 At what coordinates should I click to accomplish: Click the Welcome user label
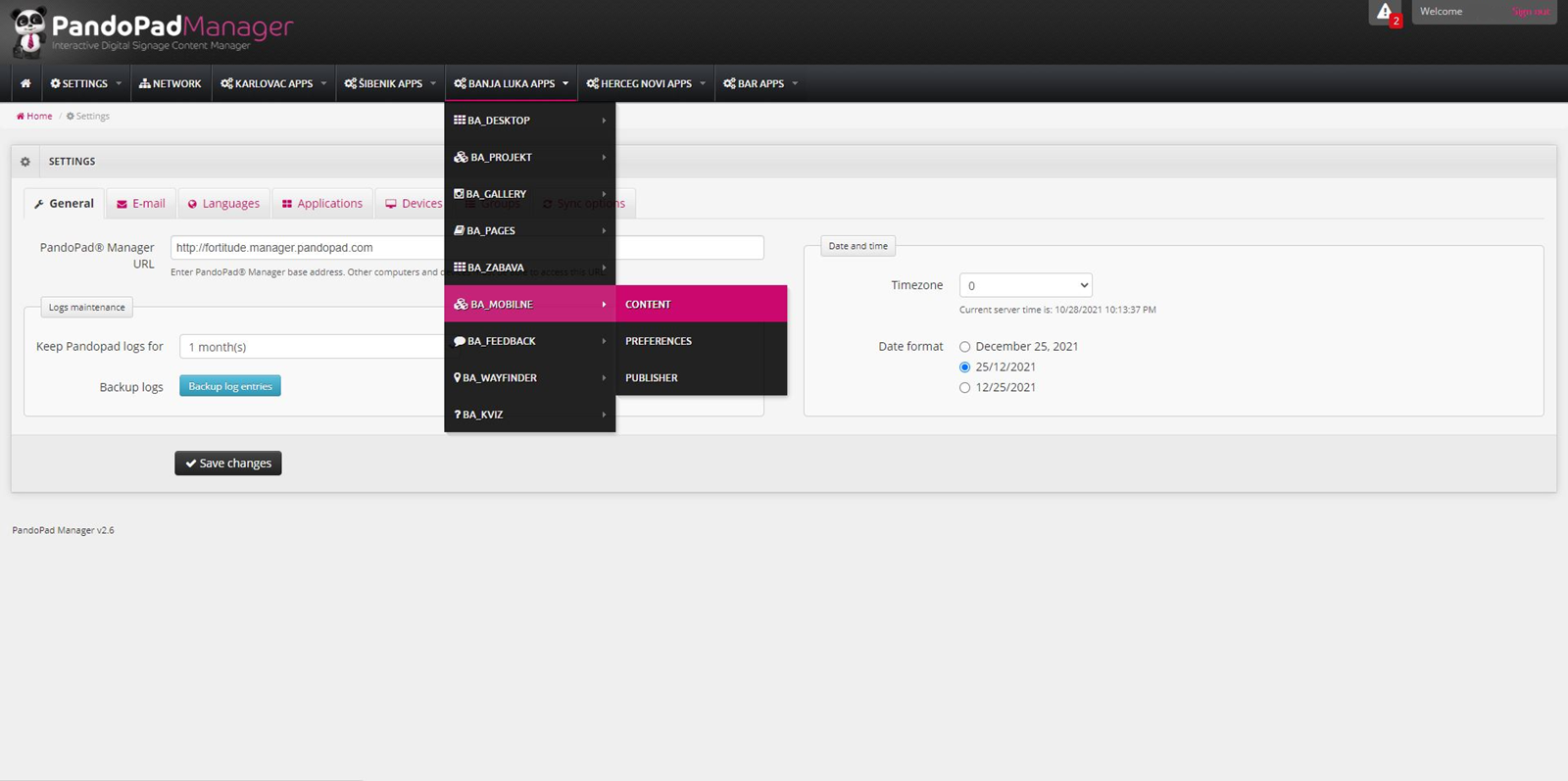click(x=1441, y=12)
